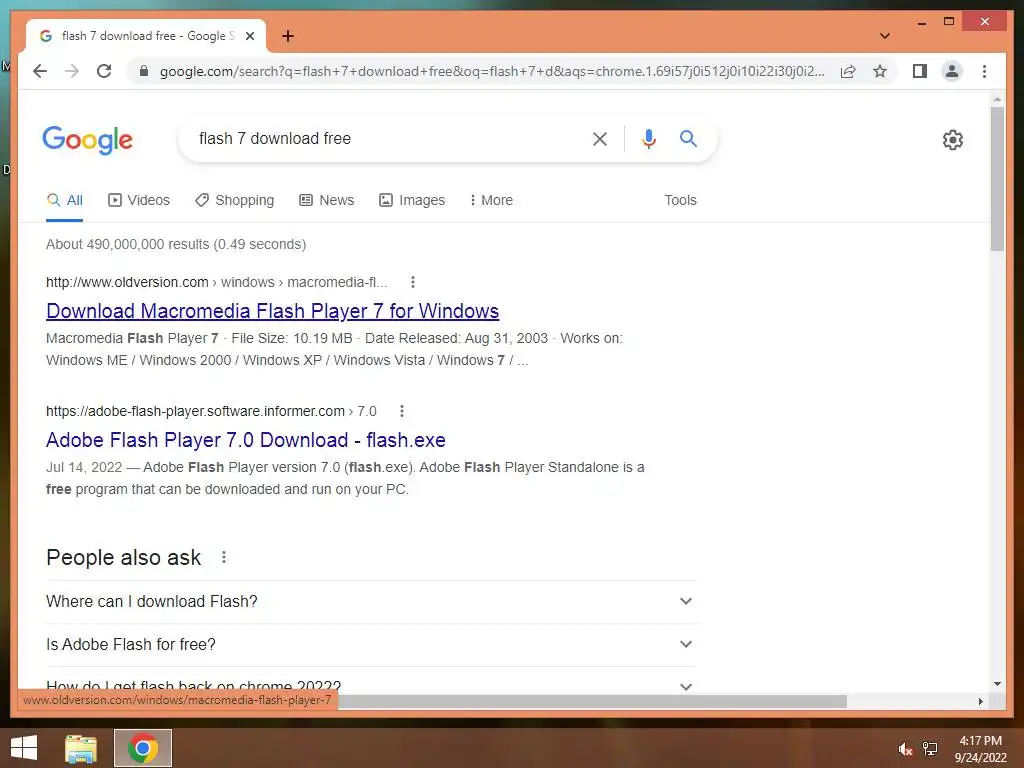
Task: Click the Chrome taskbar icon
Action: [143, 748]
